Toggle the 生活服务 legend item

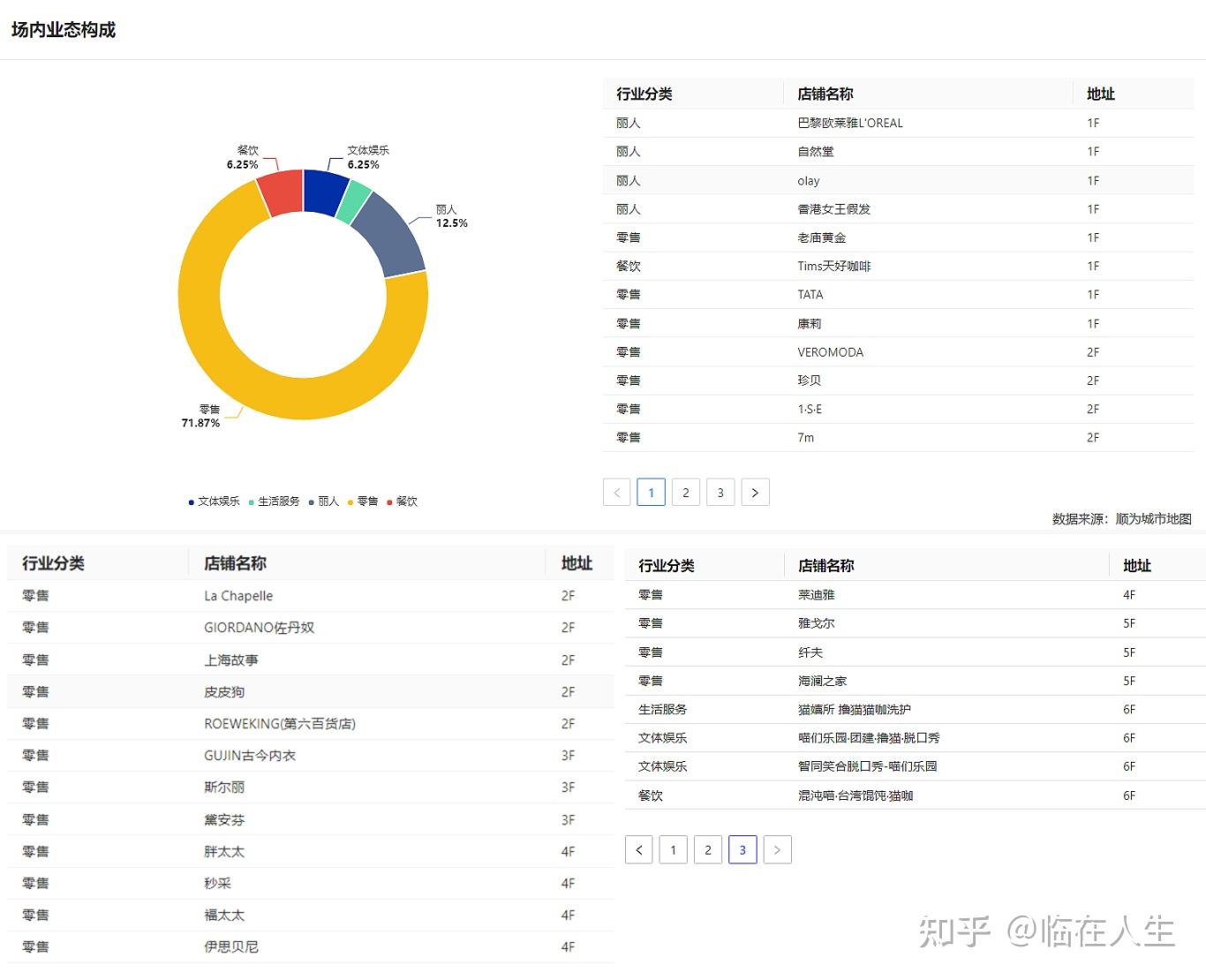274,501
